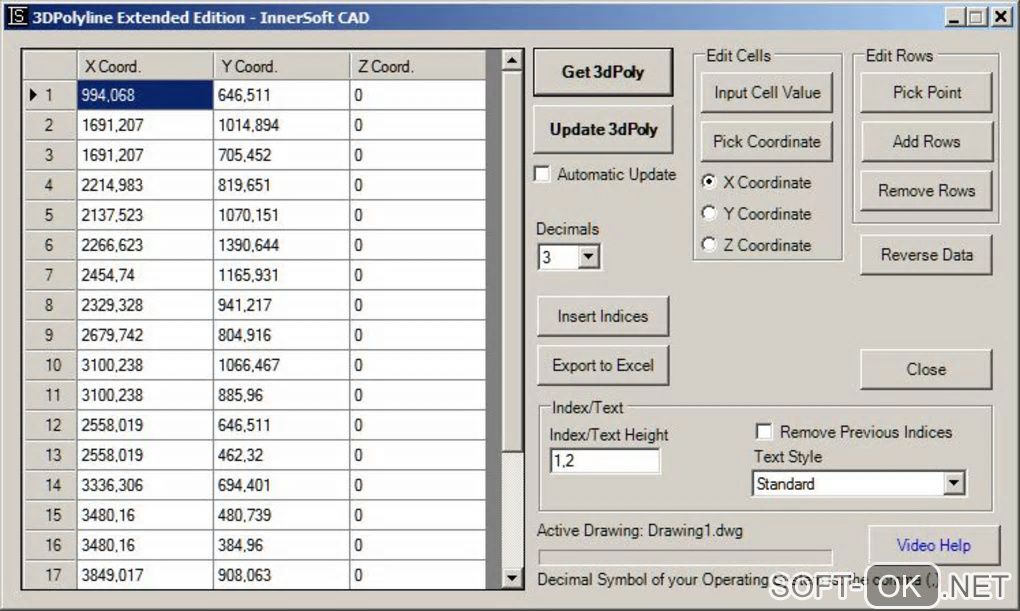Click Export to Excel button
The height and width of the screenshot is (611, 1020).
click(603, 366)
